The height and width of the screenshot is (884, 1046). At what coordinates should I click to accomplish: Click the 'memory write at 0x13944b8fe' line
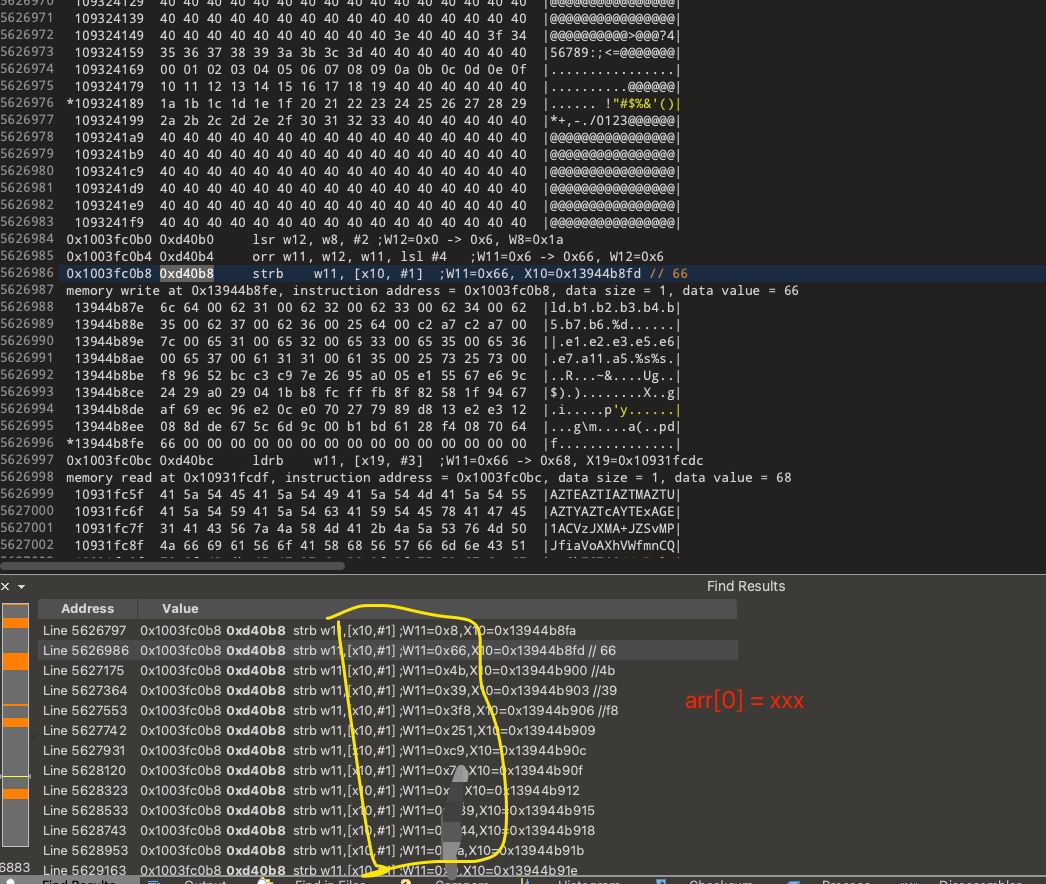[x=432, y=290]
